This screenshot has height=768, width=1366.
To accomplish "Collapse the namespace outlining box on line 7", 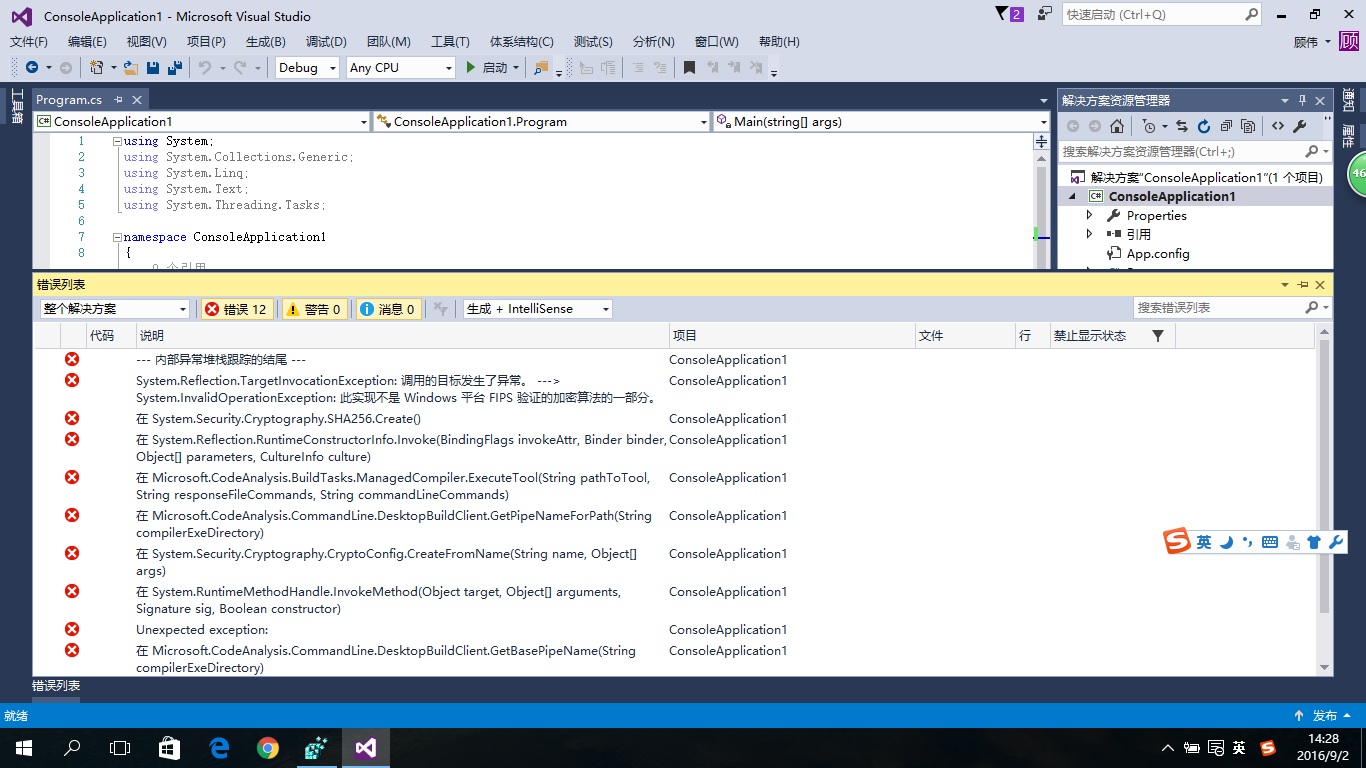I will [x=117, y=237].
